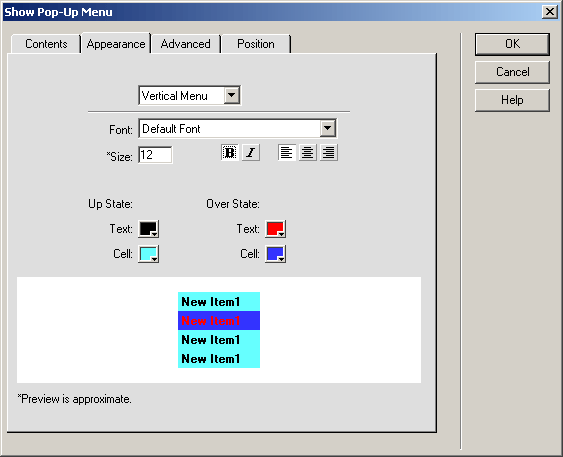Viewport: 563px width, 457px height.
Task: Confirm with the OK button
Action: pyautogui.click(x=512, y=44)
